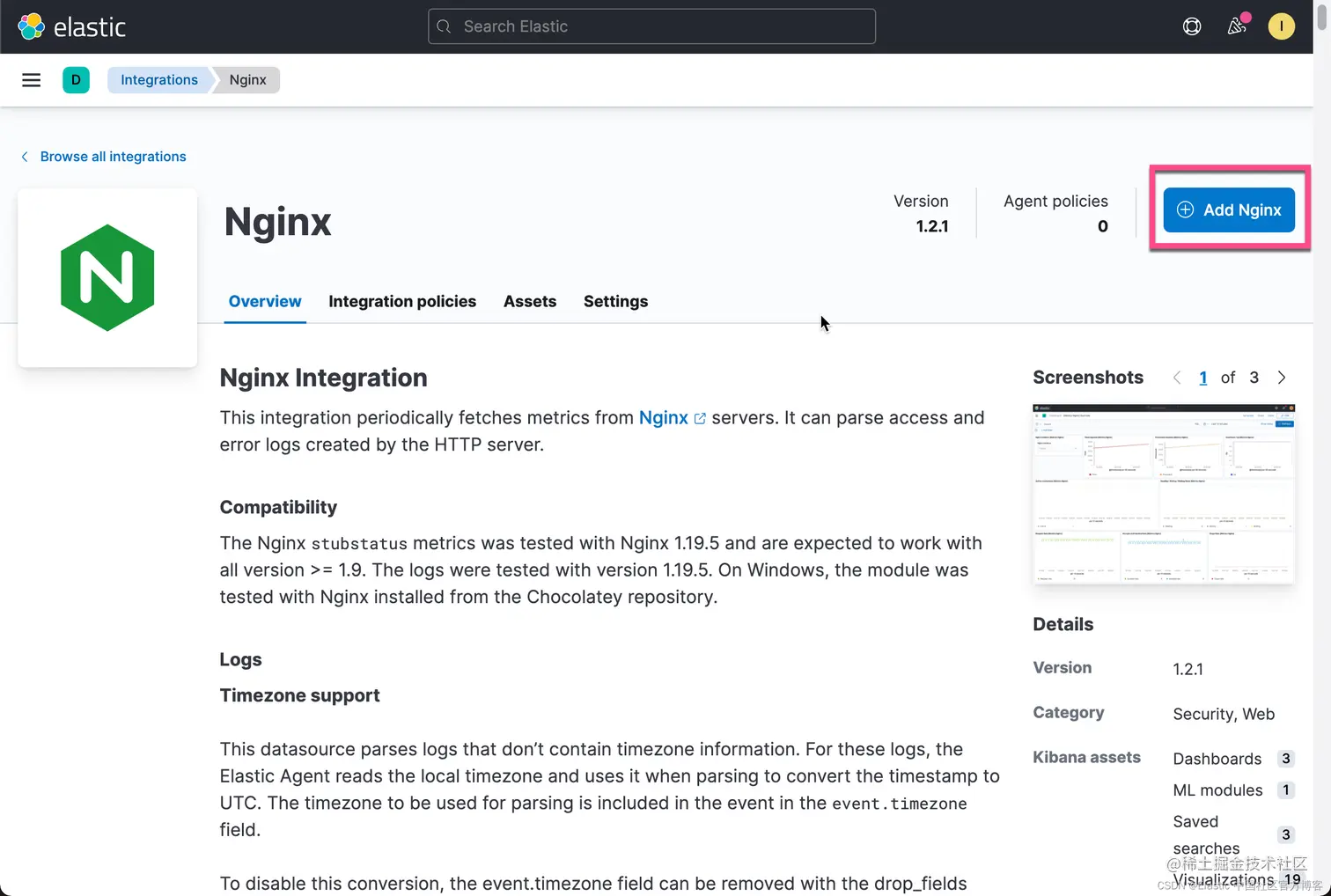Switch to the Settings tab

pyautogui.click(x=615, y=301)
